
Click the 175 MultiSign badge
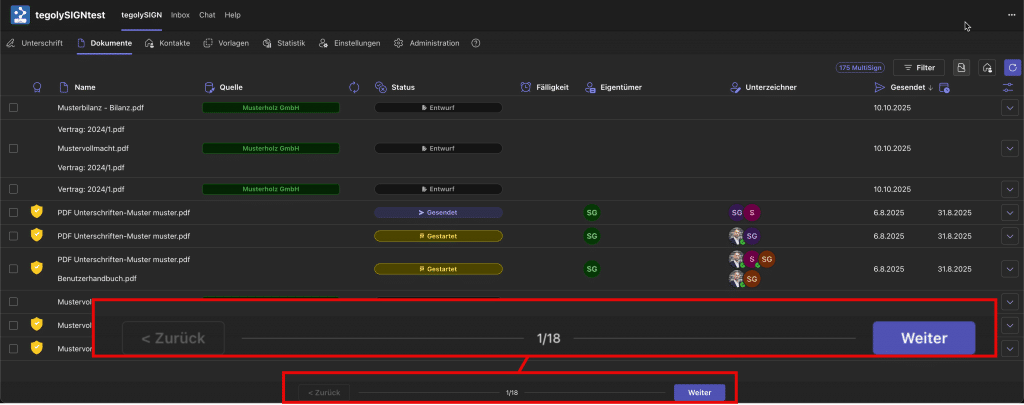[859, 67]
